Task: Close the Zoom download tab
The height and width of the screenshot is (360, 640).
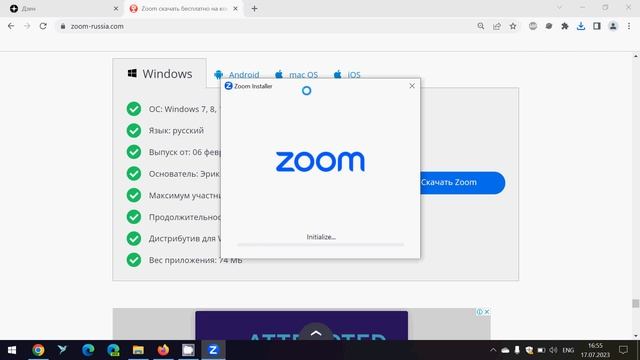Action: click(x=236, y=9)
